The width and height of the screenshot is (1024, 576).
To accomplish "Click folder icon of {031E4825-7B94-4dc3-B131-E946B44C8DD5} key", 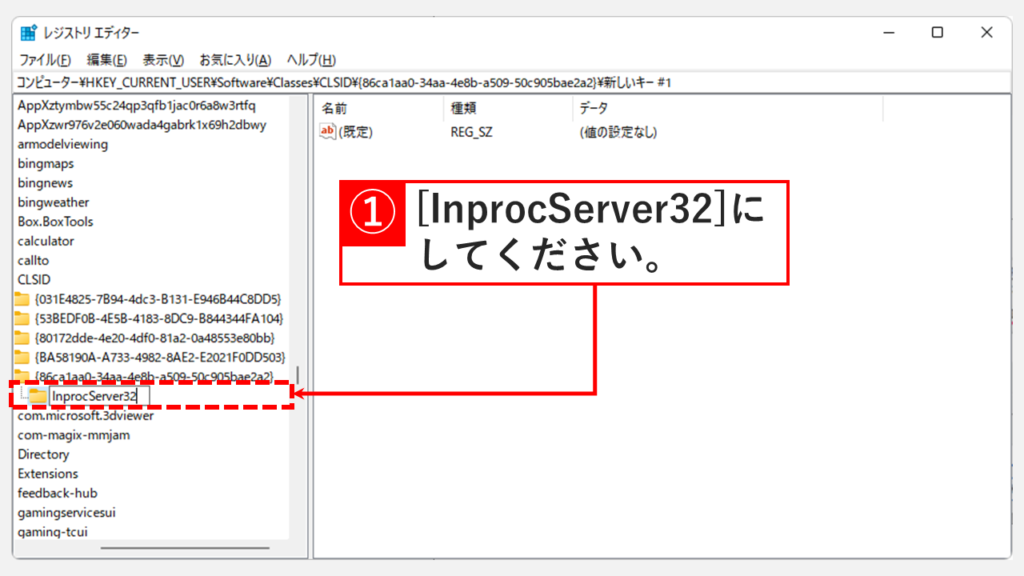I will (22, 299).
